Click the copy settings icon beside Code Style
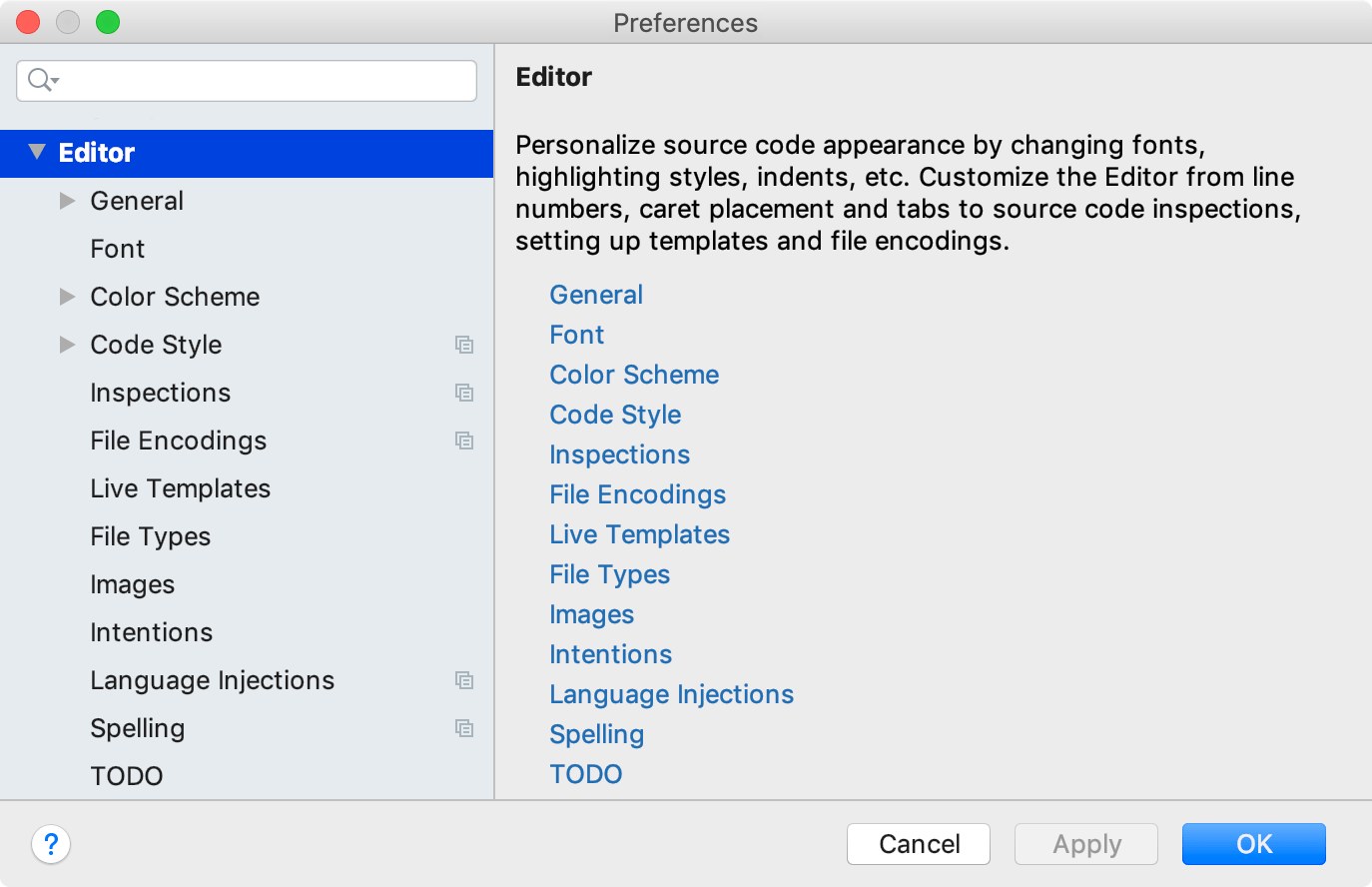The width and height of the screenshot is (1372, 887). click(x=464, y=345)
